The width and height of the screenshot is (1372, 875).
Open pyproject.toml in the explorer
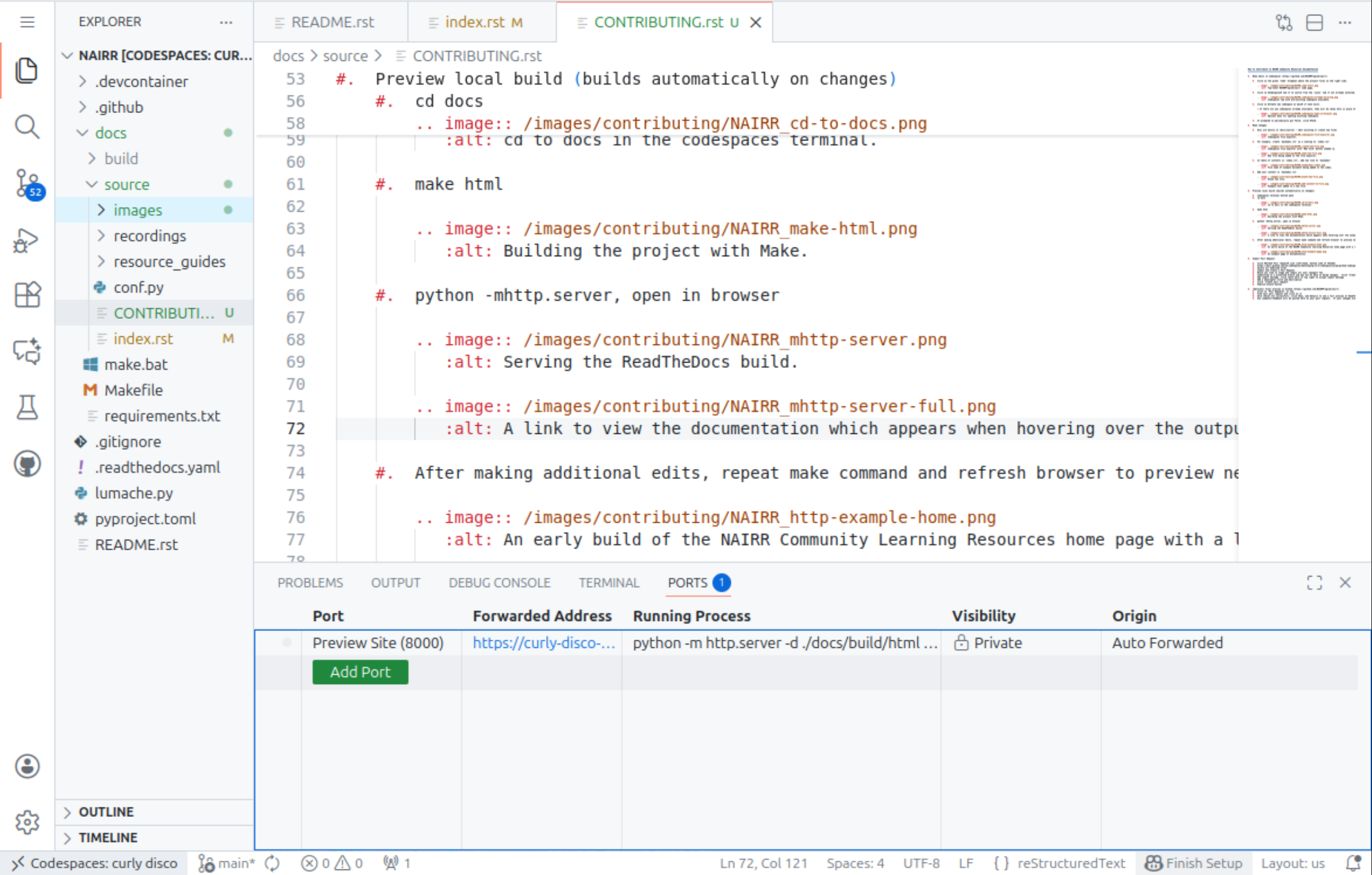(x=154, y=519)
